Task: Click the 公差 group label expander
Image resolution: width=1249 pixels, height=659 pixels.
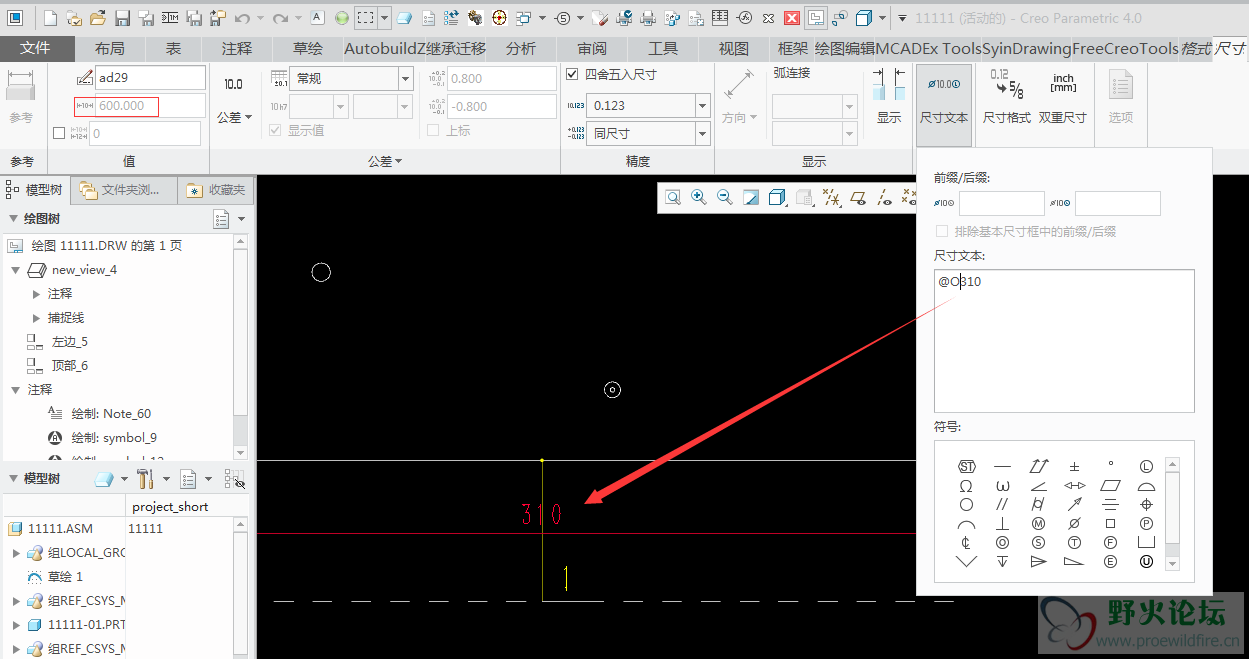Action: (385, 161)
